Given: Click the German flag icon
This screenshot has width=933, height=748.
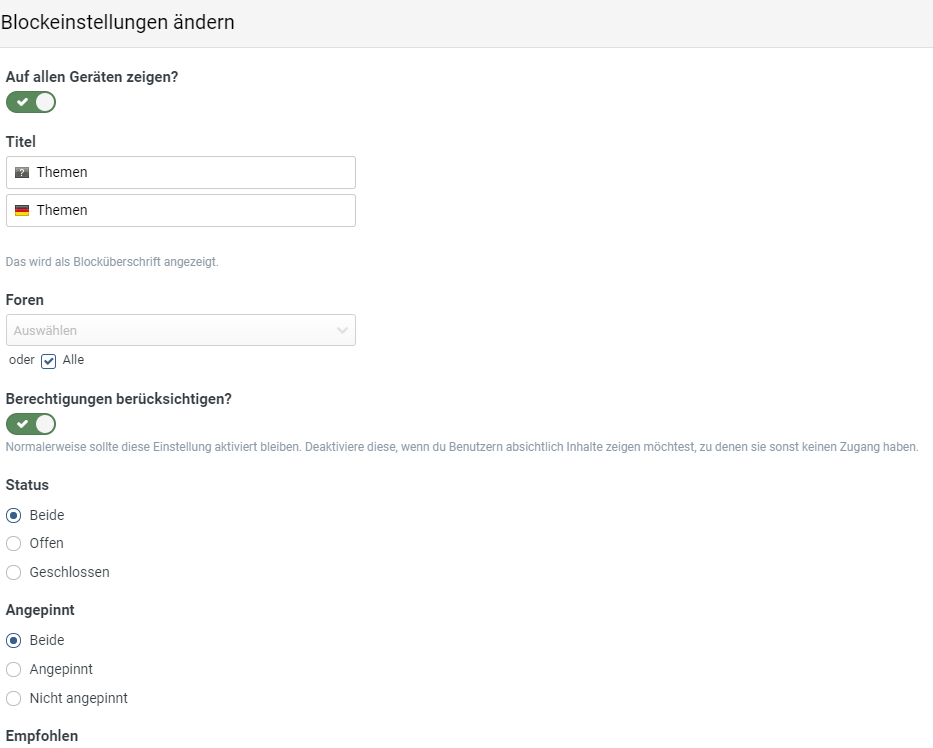Looking at the screenshot, I should coord(21,210).
